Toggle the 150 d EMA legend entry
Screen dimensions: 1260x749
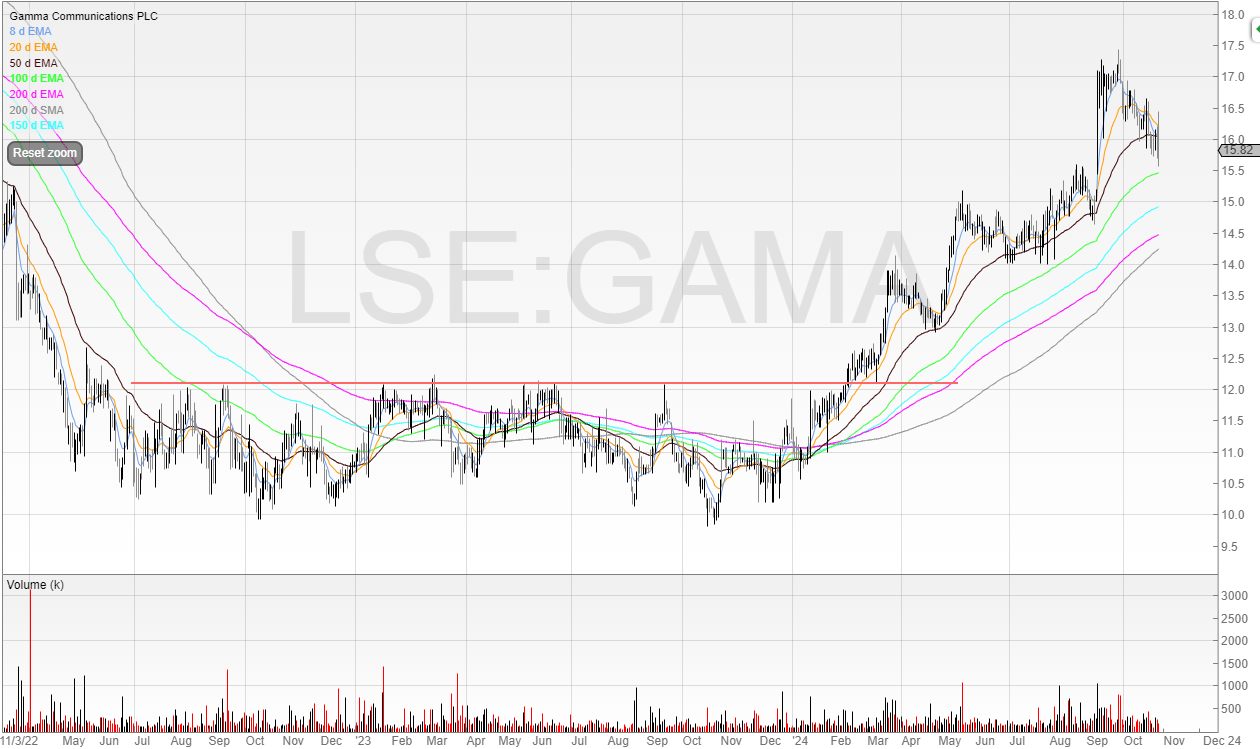[x=37, y=125]
